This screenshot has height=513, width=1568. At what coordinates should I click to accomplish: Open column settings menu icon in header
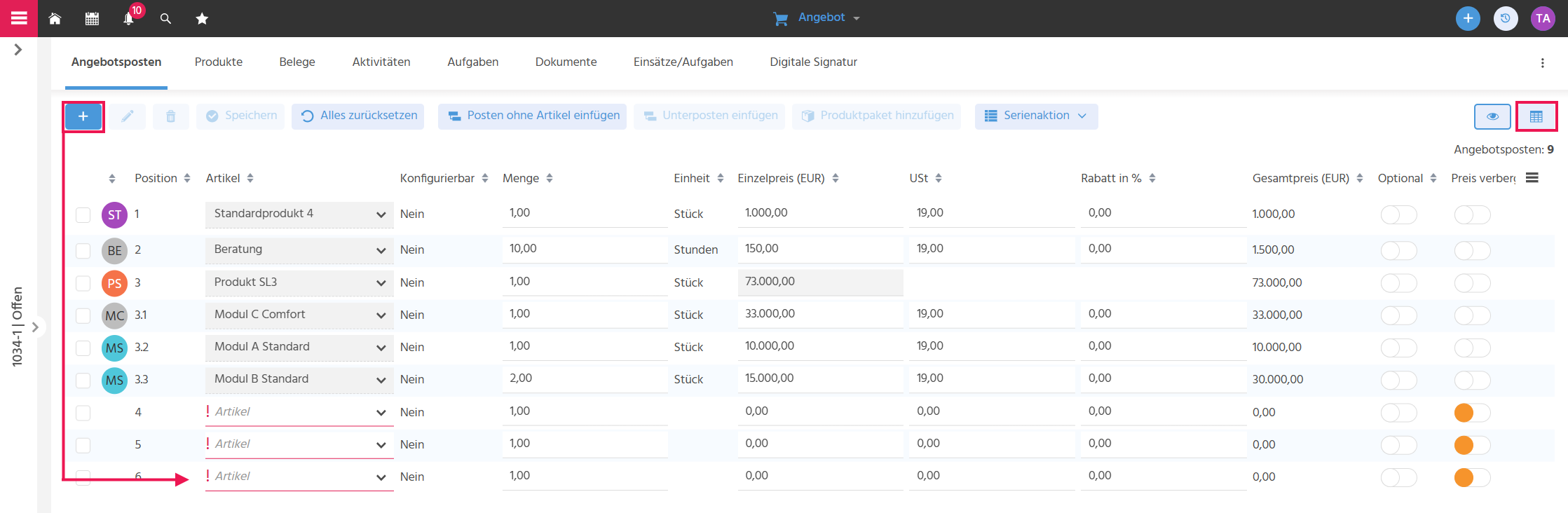(x=1532, y=178)
